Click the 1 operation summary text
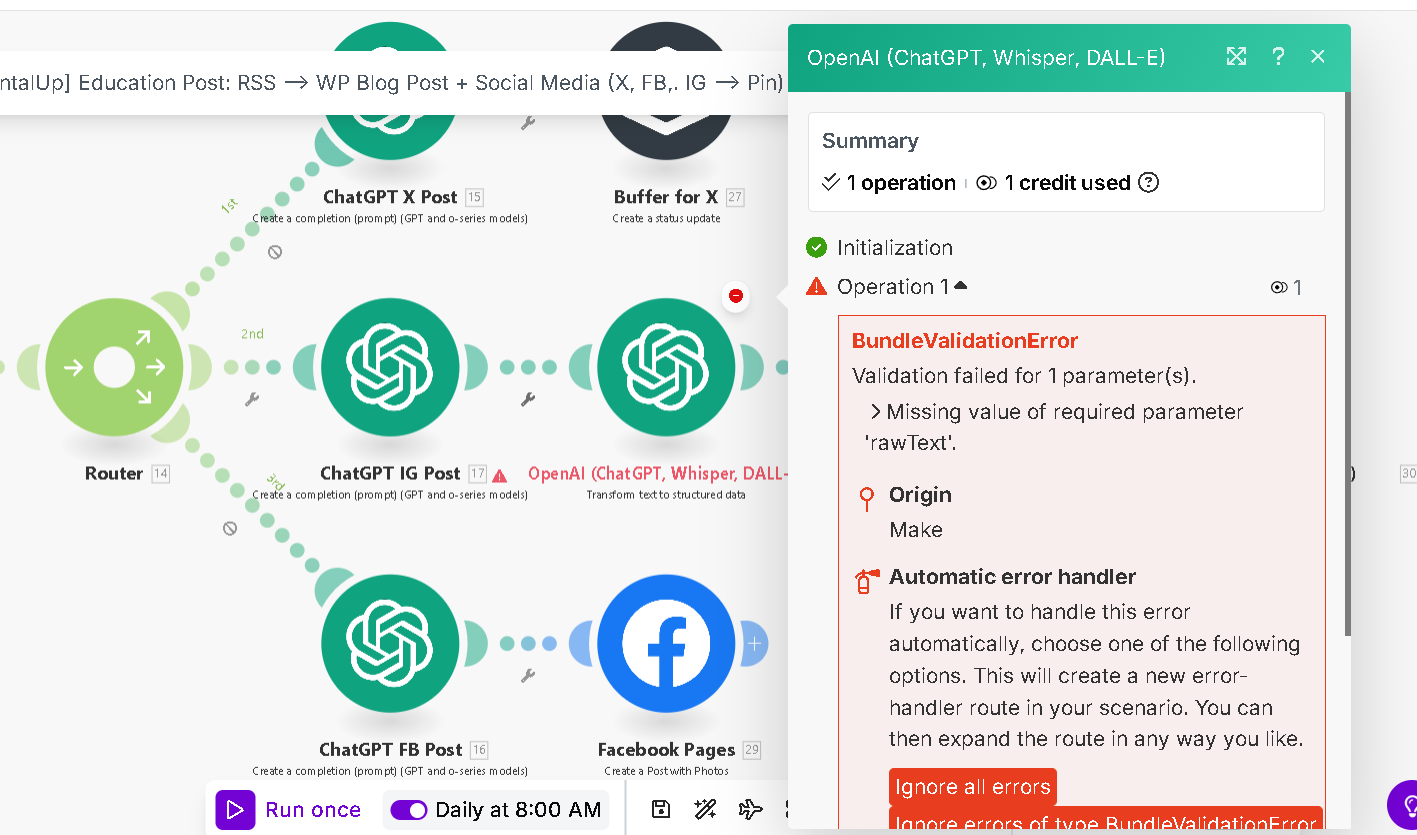 [x=901, y=183]
